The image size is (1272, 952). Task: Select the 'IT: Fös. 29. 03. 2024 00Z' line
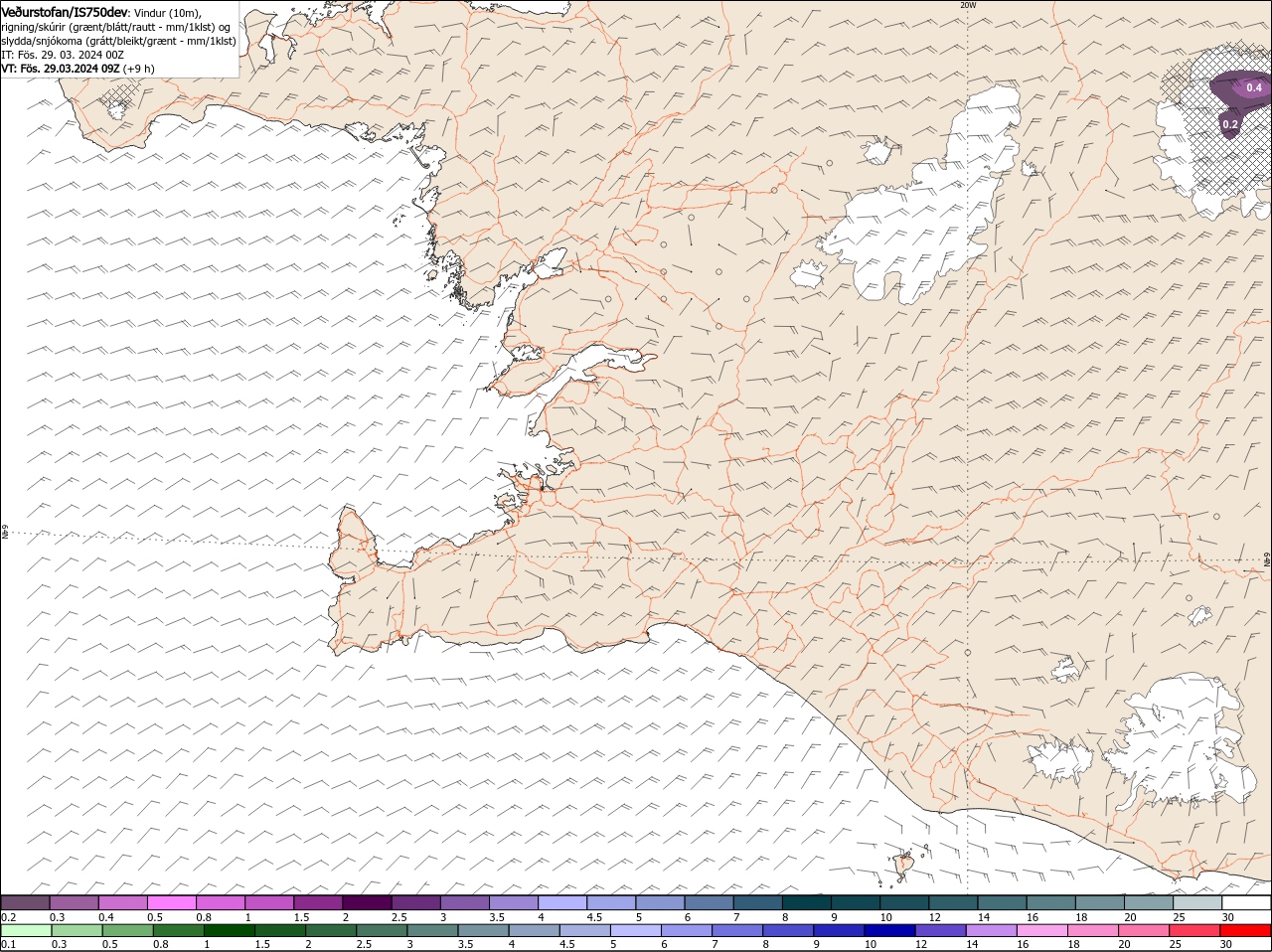(x=62, y=55)
